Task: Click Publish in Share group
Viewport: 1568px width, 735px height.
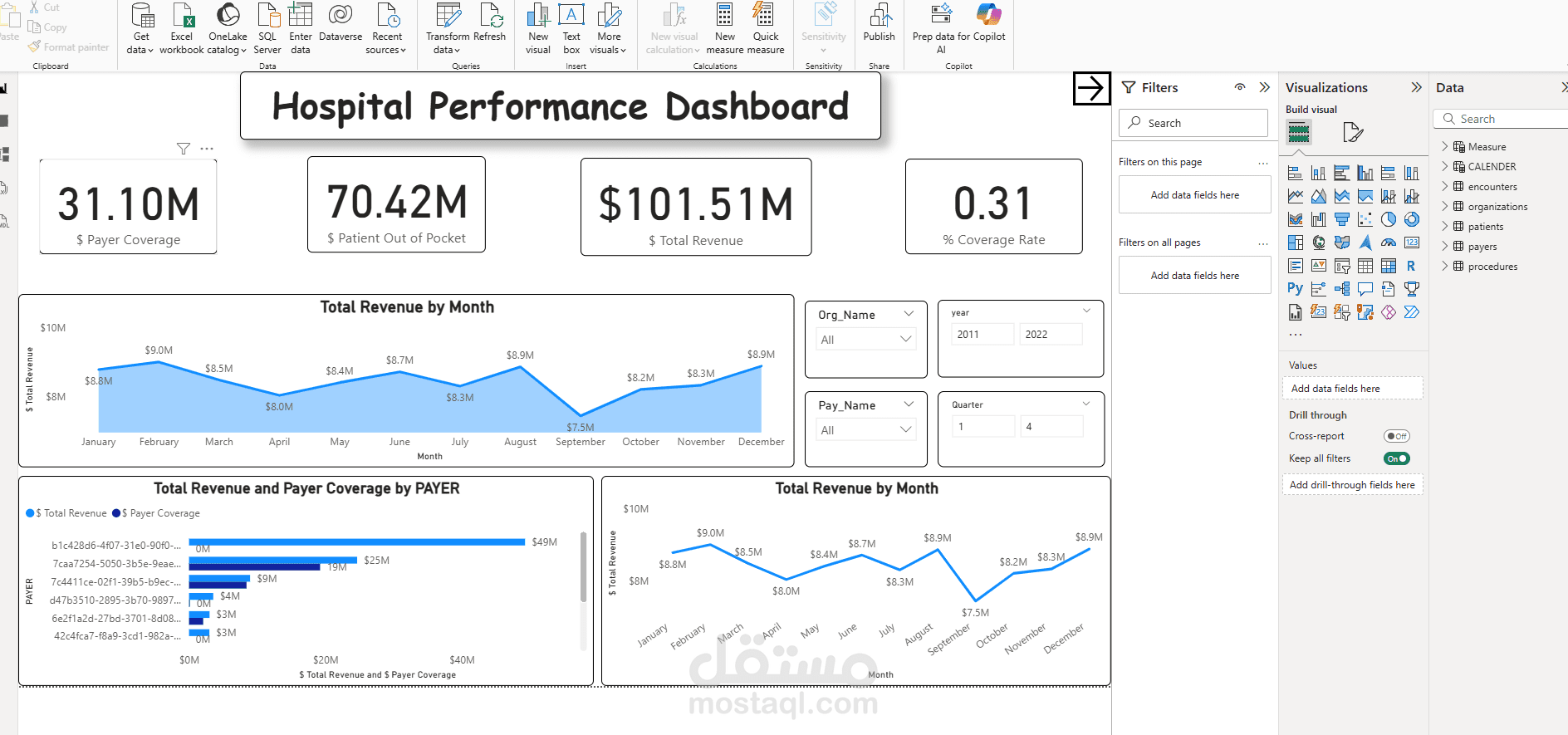Action: 880,23
